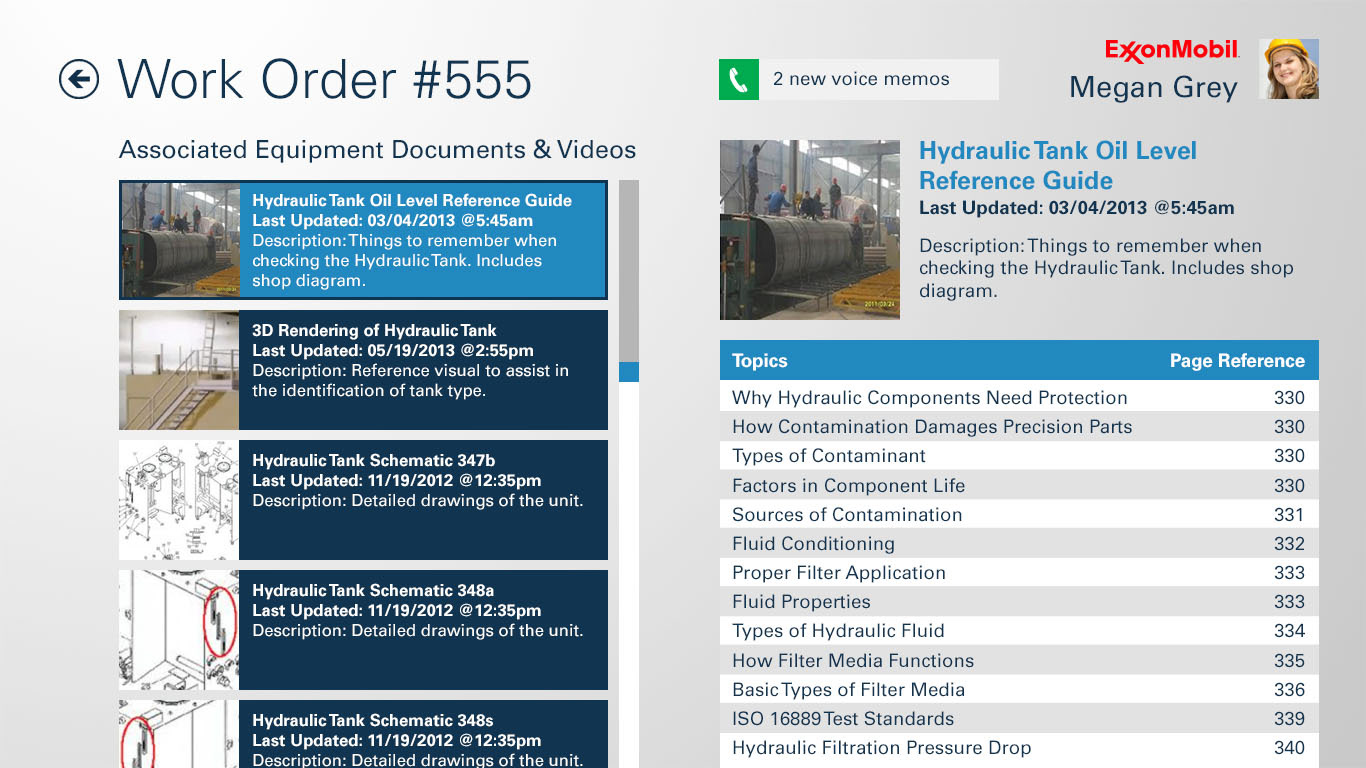Select Hydraulic Tank Oil Level Reference Guide card
The height and width of the screenshot is (768, 1366).
point(363,240)
